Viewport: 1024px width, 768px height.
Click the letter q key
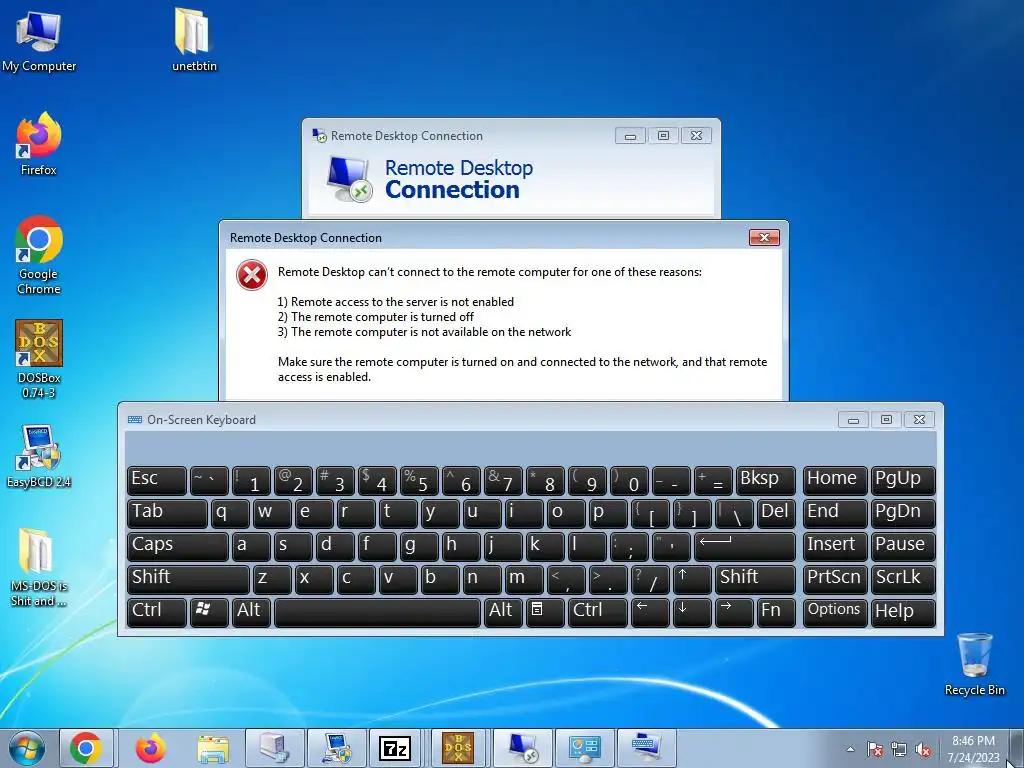click(x=230, y=513)
